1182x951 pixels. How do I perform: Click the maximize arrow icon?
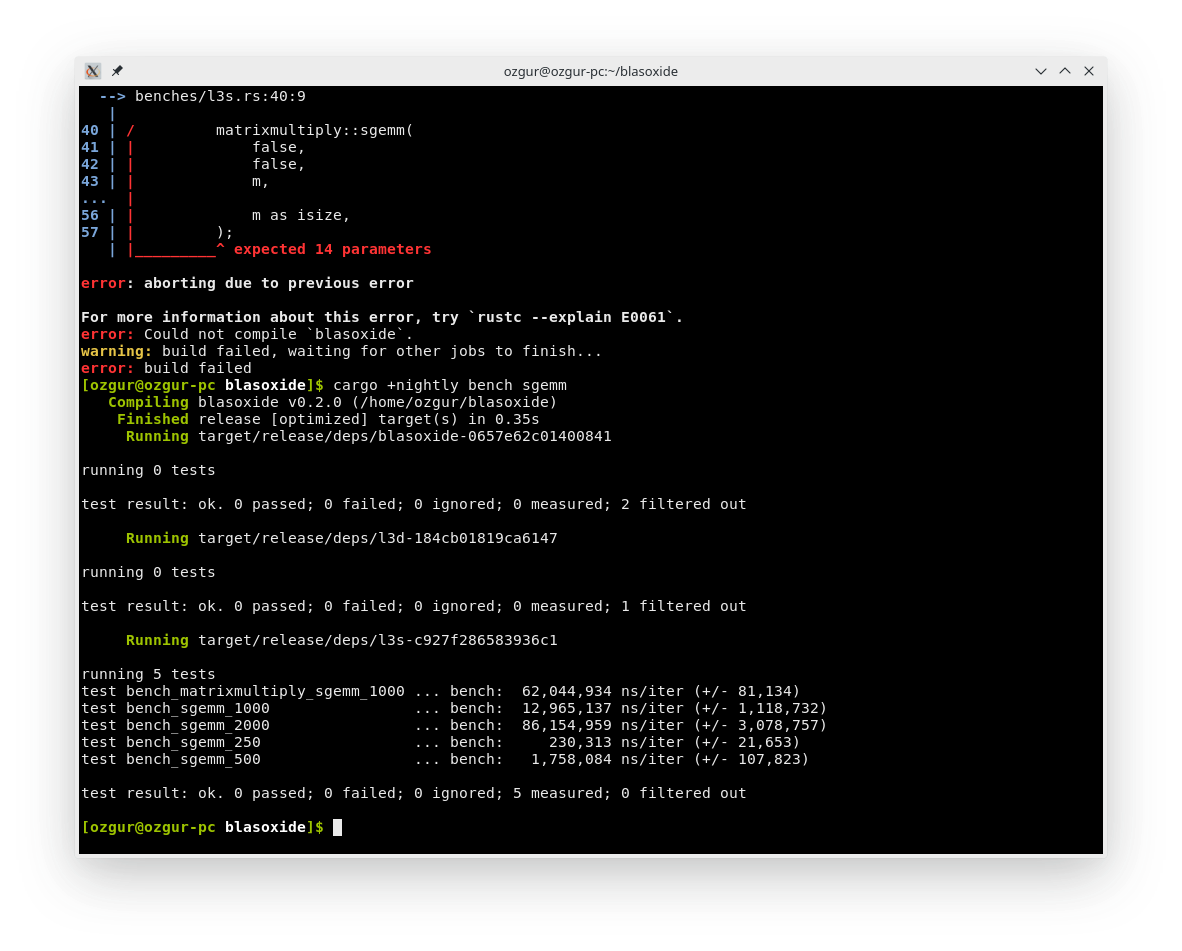pyautogui.click(x=1064, y=71)
